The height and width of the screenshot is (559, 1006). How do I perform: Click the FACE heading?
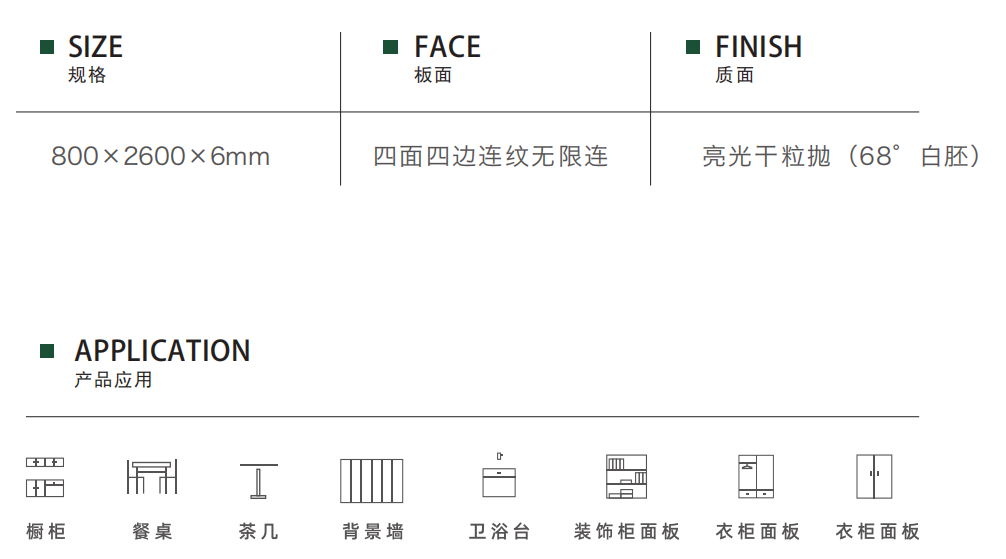point(447,47)
